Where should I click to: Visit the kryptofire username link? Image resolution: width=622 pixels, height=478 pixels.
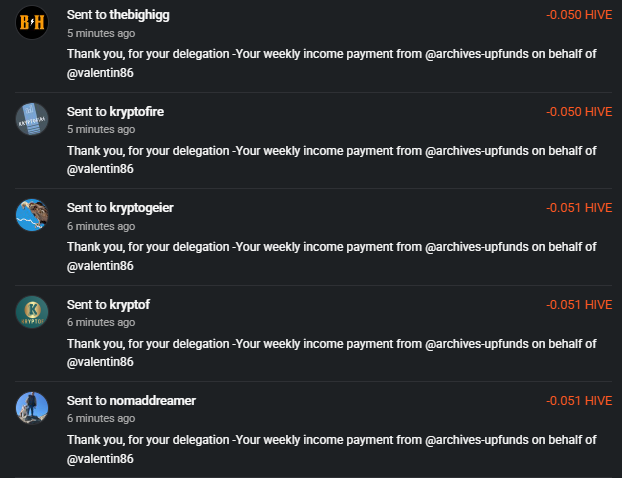pos(136,112)
